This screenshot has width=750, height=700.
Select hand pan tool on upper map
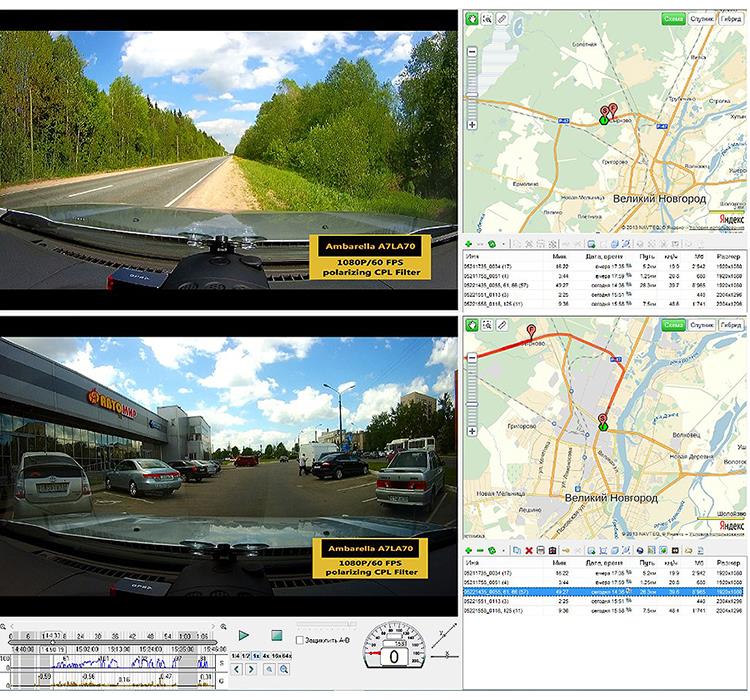click(x=472, y=19)
